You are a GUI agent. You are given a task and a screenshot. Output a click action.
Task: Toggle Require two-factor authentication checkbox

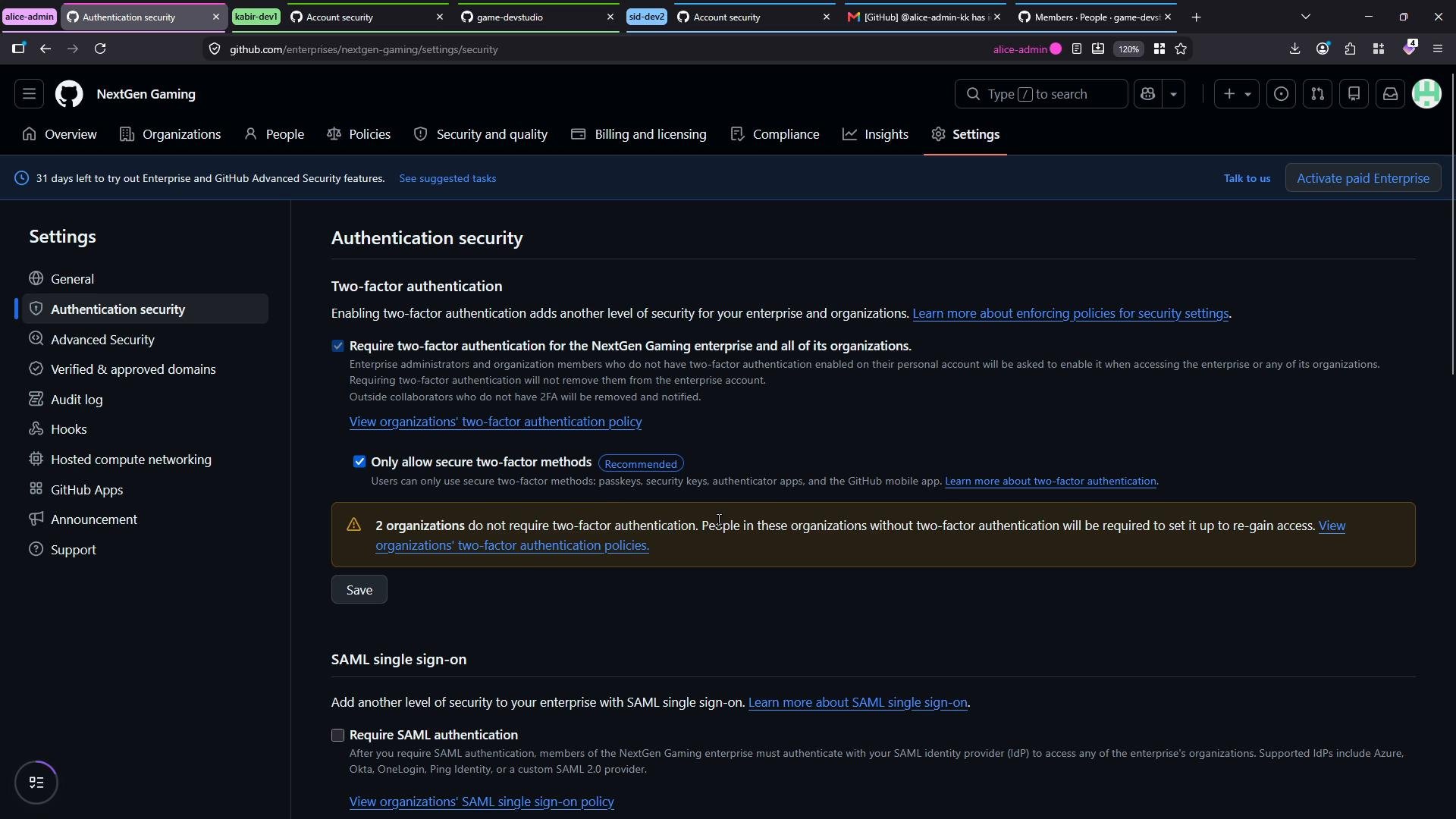[x=338, y=346]
